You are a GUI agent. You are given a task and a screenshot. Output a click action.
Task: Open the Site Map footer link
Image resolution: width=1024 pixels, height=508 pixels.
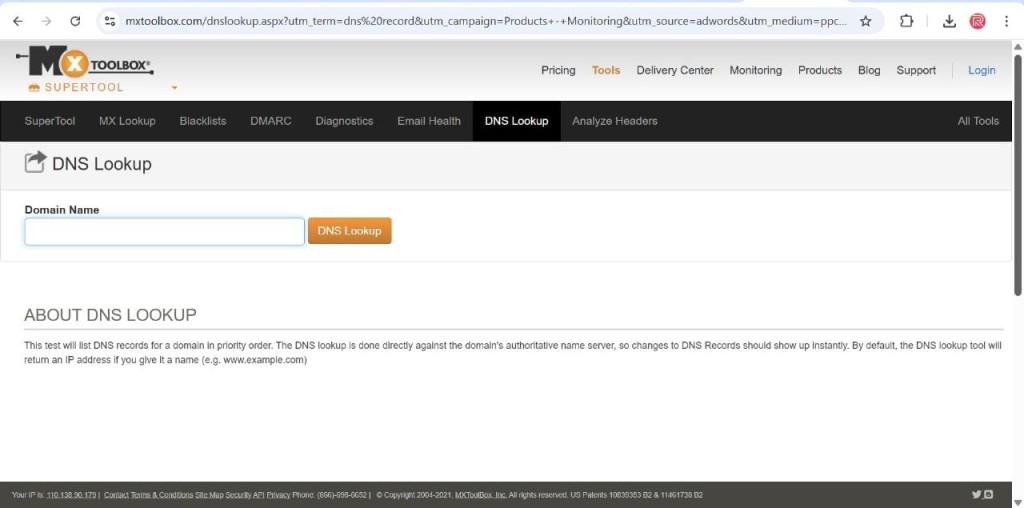click(x=209, y=495)
